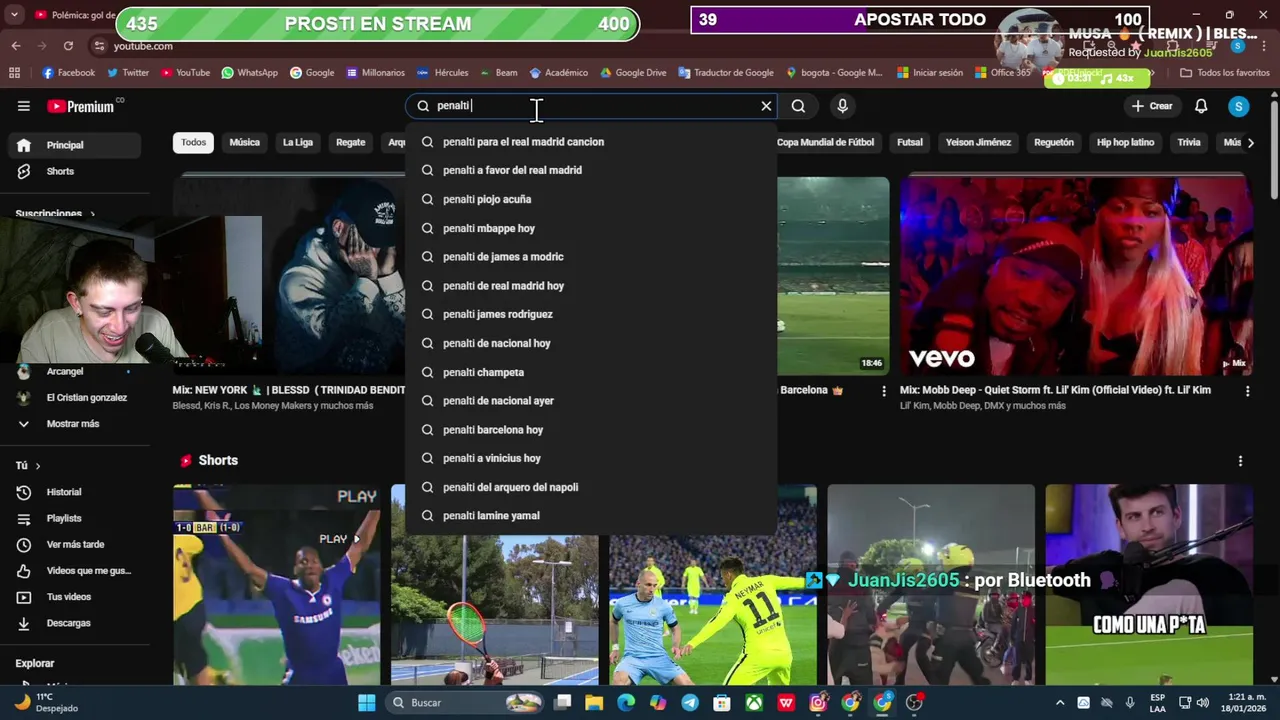Screen dimensions: 1280x720
Task: Click the search magnifier button
Action: tap(798, 106)
